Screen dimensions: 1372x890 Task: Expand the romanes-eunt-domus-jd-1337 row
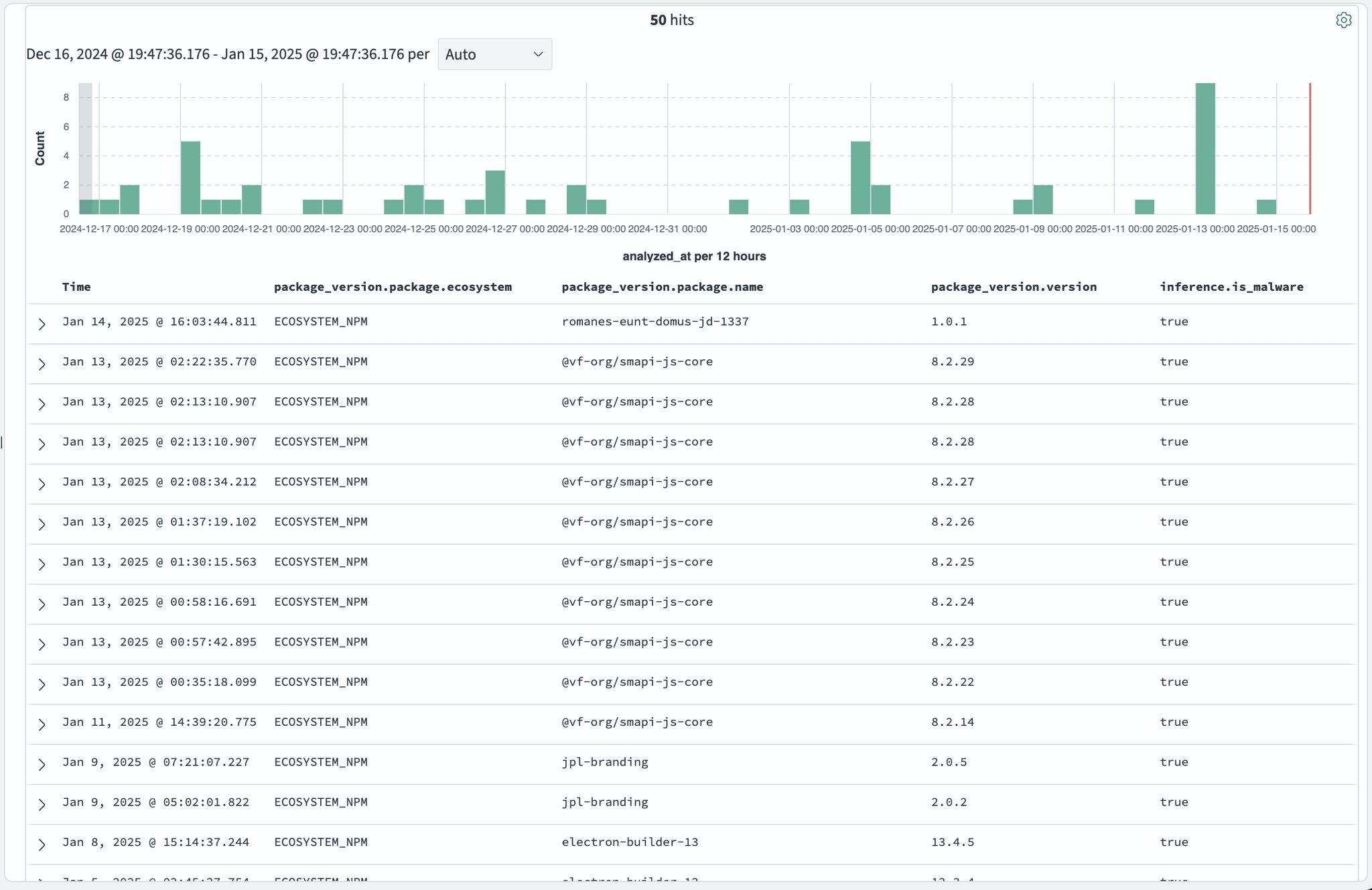(42, 324)
